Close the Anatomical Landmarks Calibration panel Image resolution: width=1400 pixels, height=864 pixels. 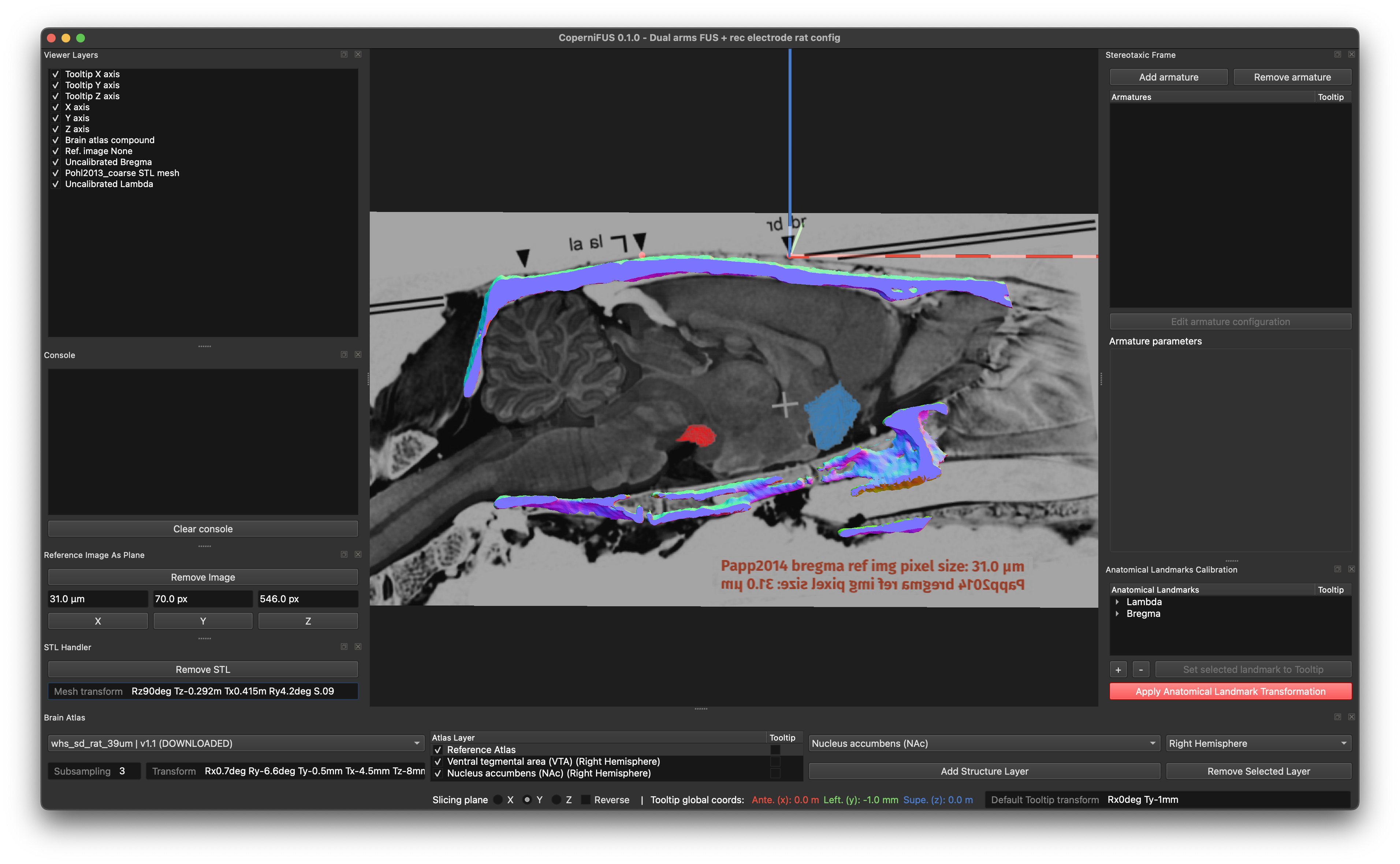pyautogui.click(x=1351, y=569)
